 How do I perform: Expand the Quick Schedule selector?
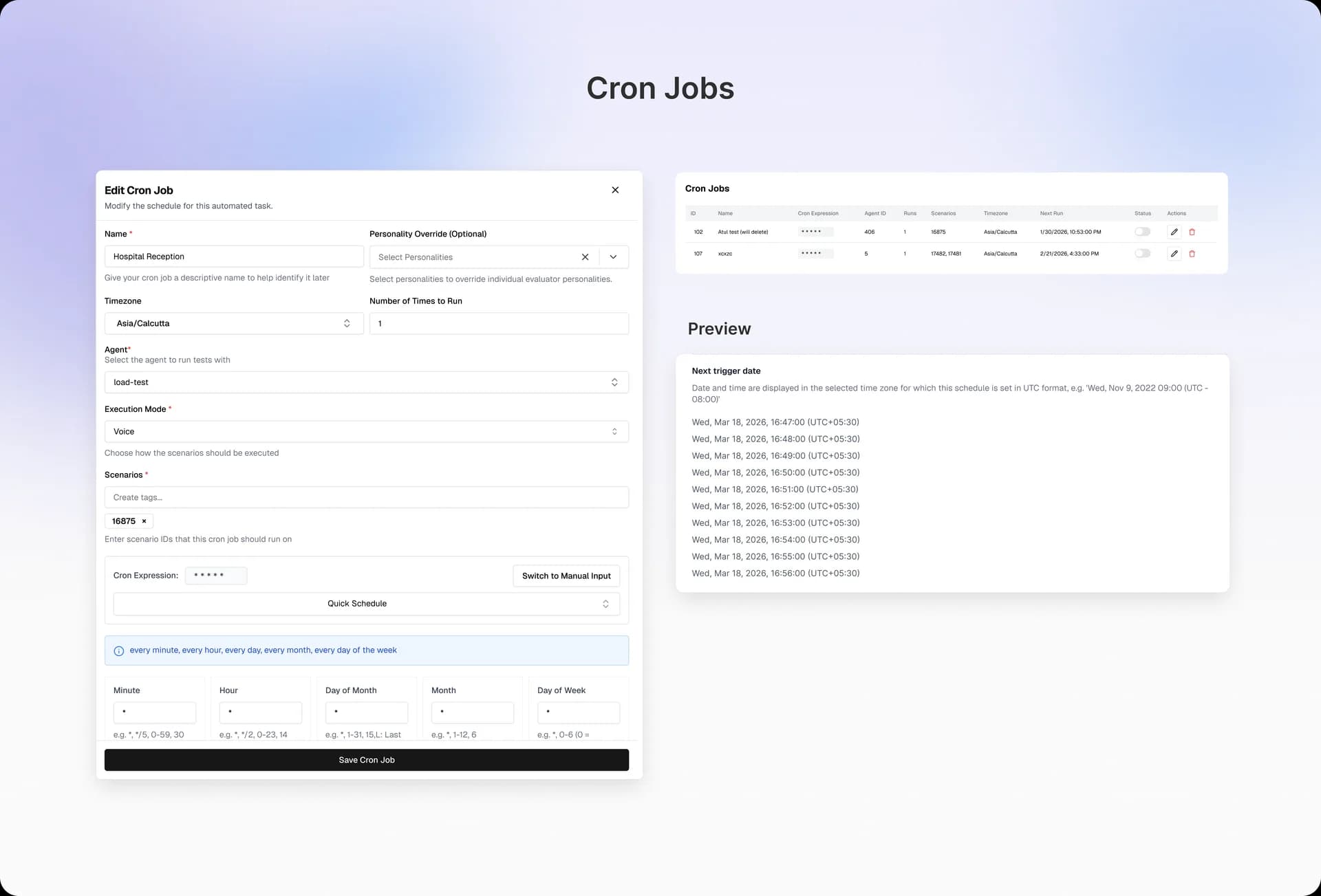(366, 603)
